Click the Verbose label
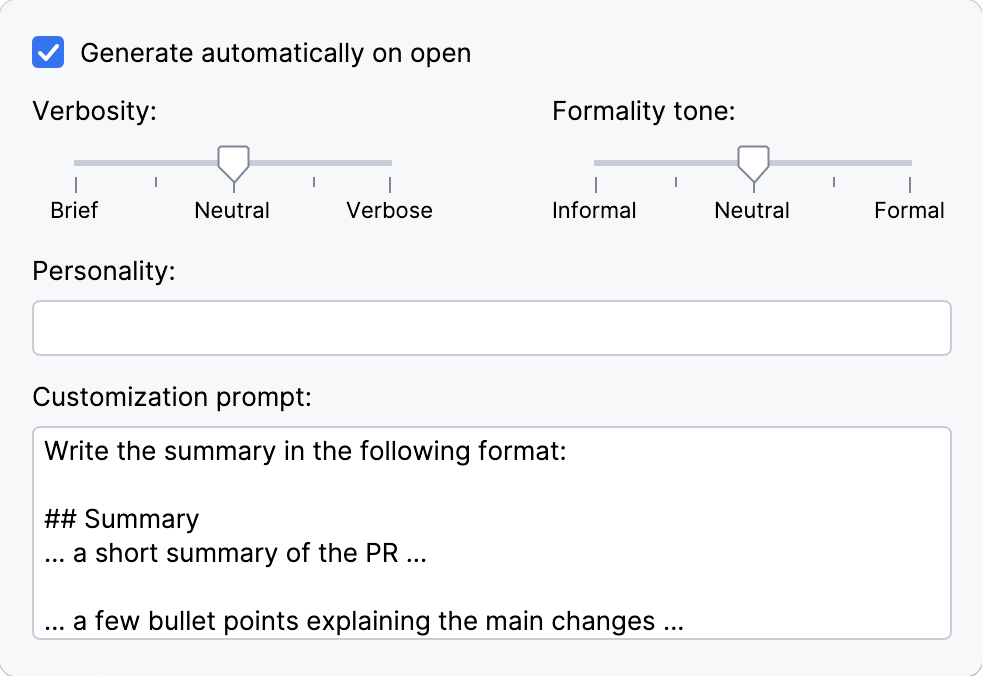The height and width of the screenshot is (676, 982). [389, 210]
